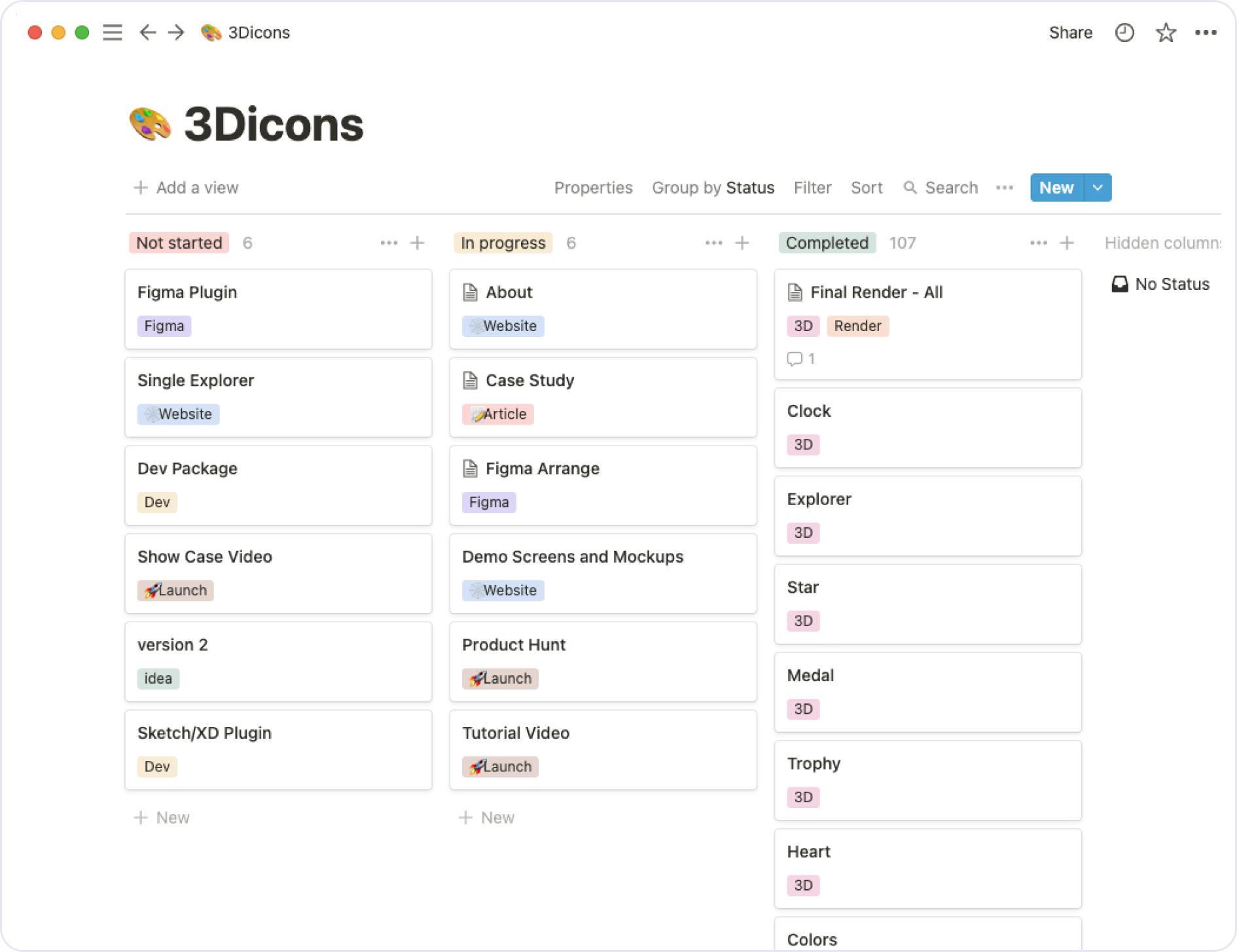Open the Group by Status dropdown
Viewport: 1237px width, 952px height.
click(x=713, y=188)
